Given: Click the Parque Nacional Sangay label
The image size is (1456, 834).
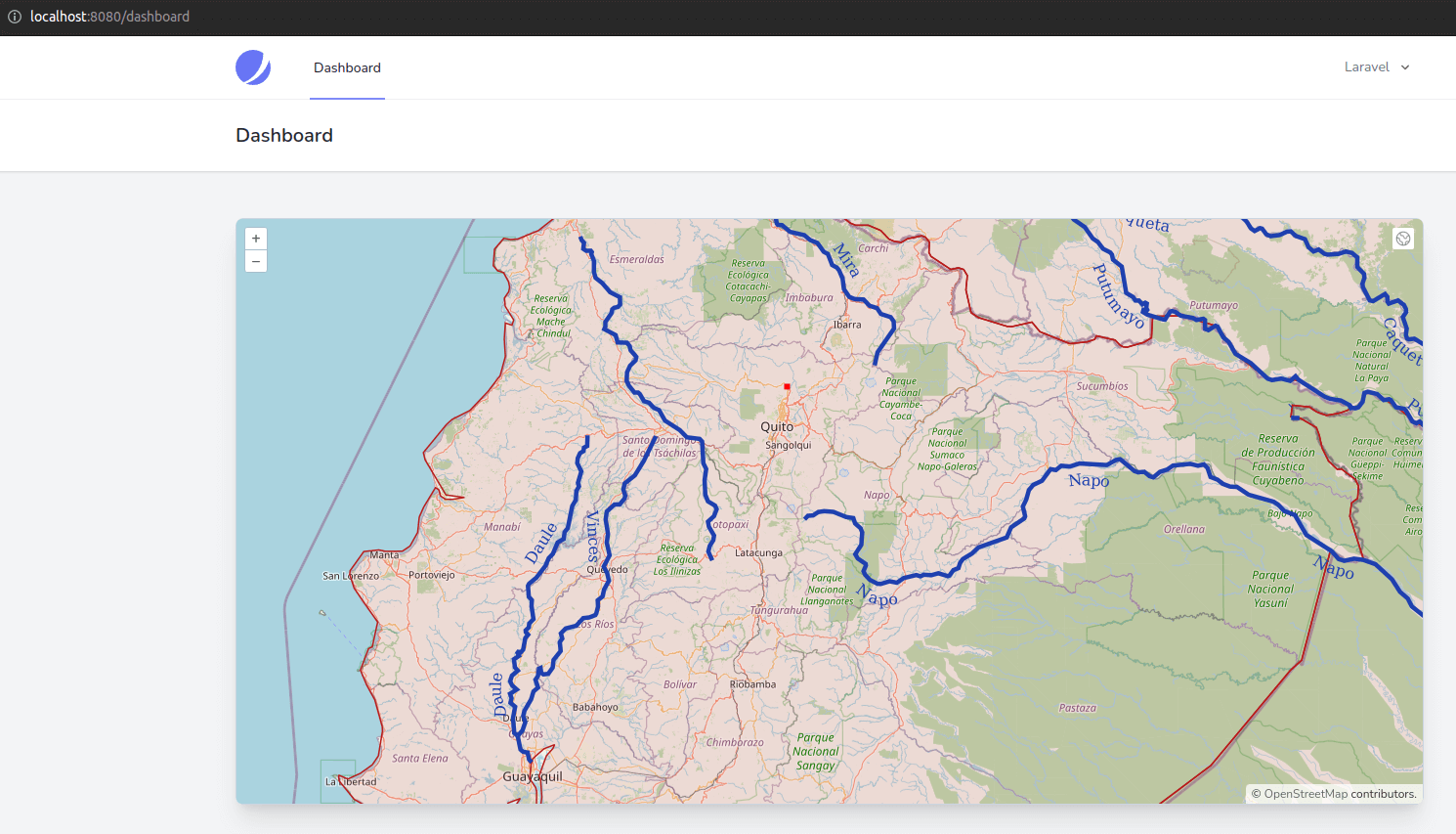Looking at the screenshot, I should (815, 752).
